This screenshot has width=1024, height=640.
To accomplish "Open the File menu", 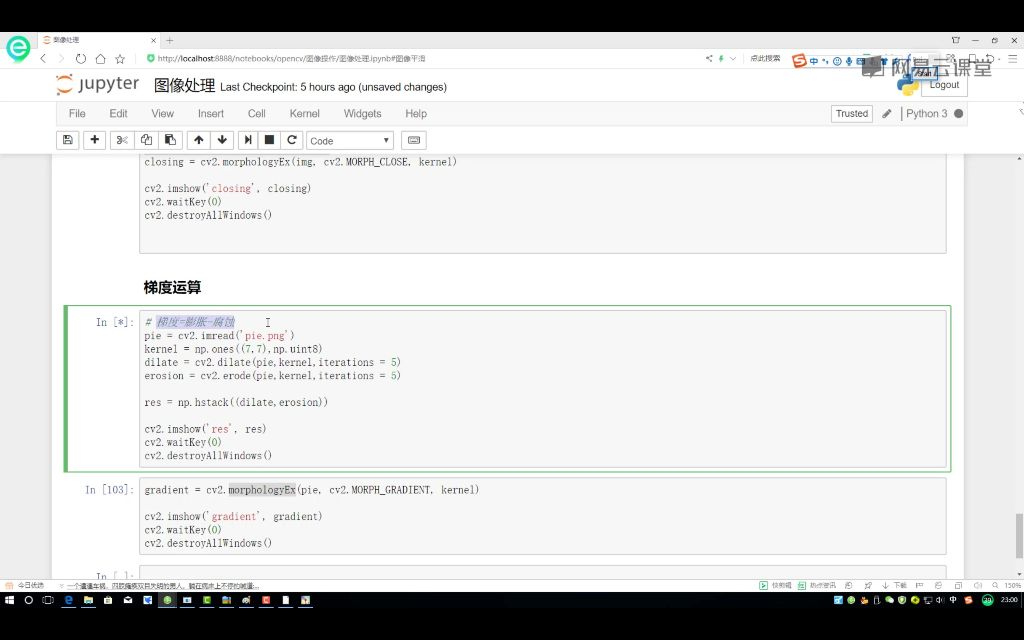I will [x=77, y=114].
